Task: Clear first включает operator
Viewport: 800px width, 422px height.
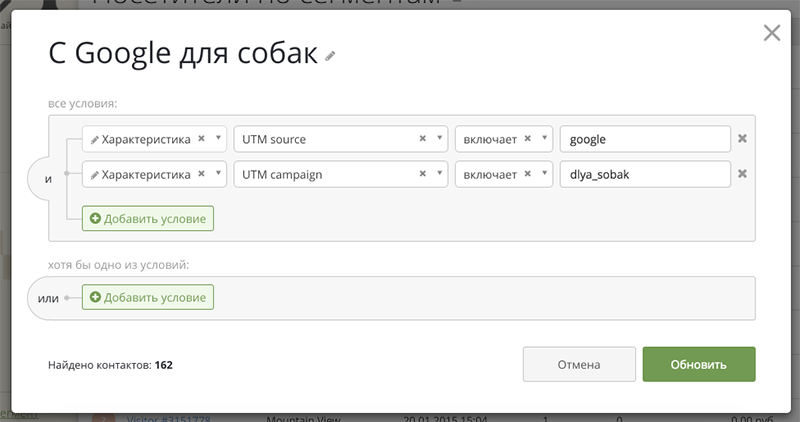Action: (528, 138)
